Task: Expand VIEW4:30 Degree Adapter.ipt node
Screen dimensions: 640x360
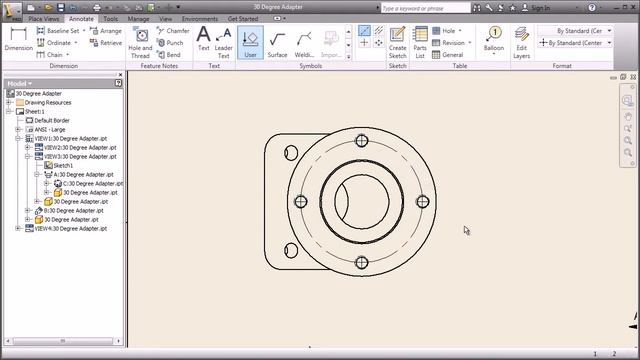Action: pos(18,229)
